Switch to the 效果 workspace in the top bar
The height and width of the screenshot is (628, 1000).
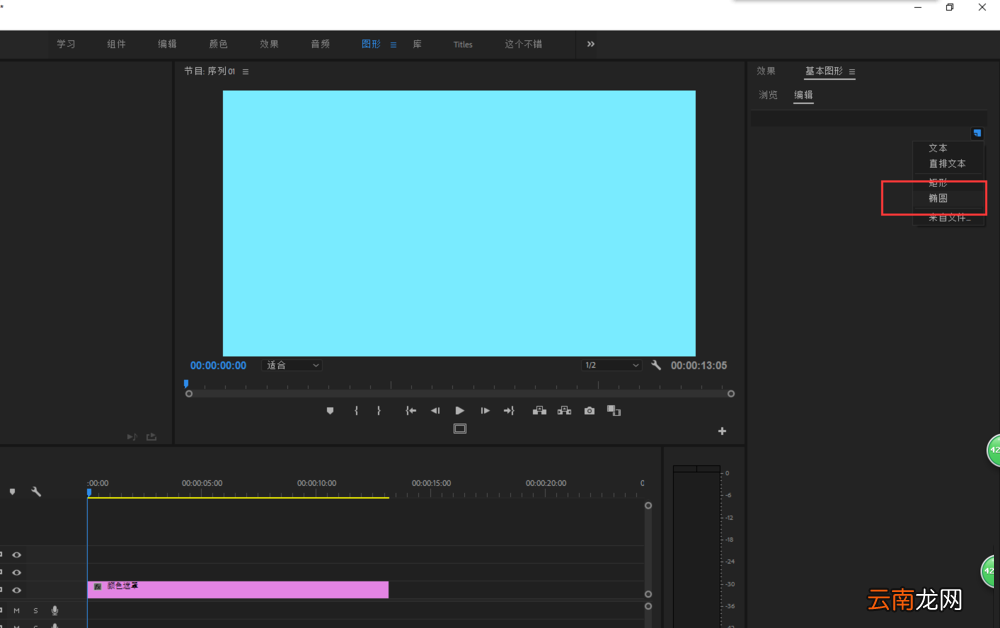pos(269,44)
